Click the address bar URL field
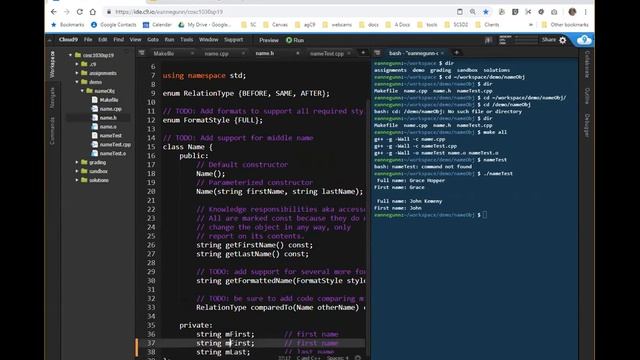 278,12
